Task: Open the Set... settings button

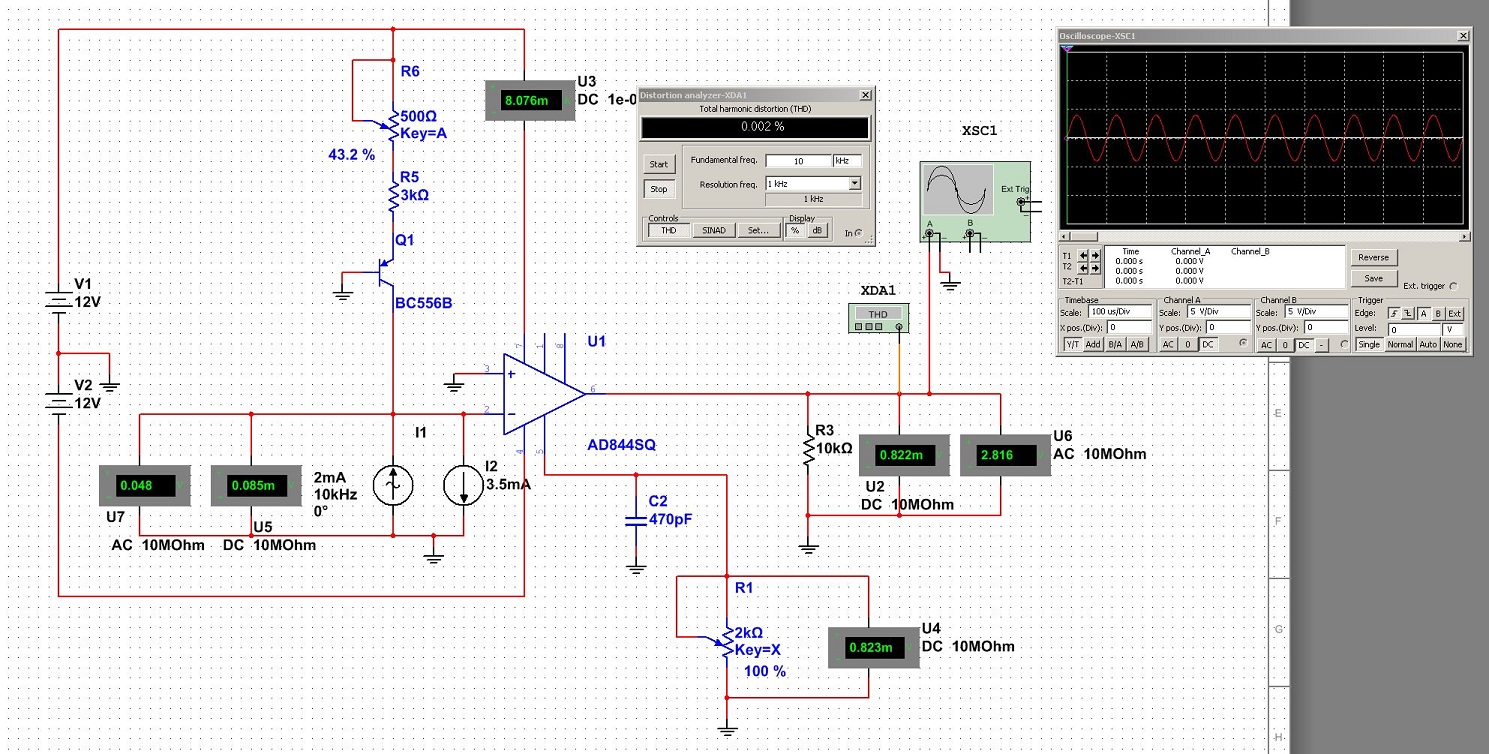Action: [759, 230]
